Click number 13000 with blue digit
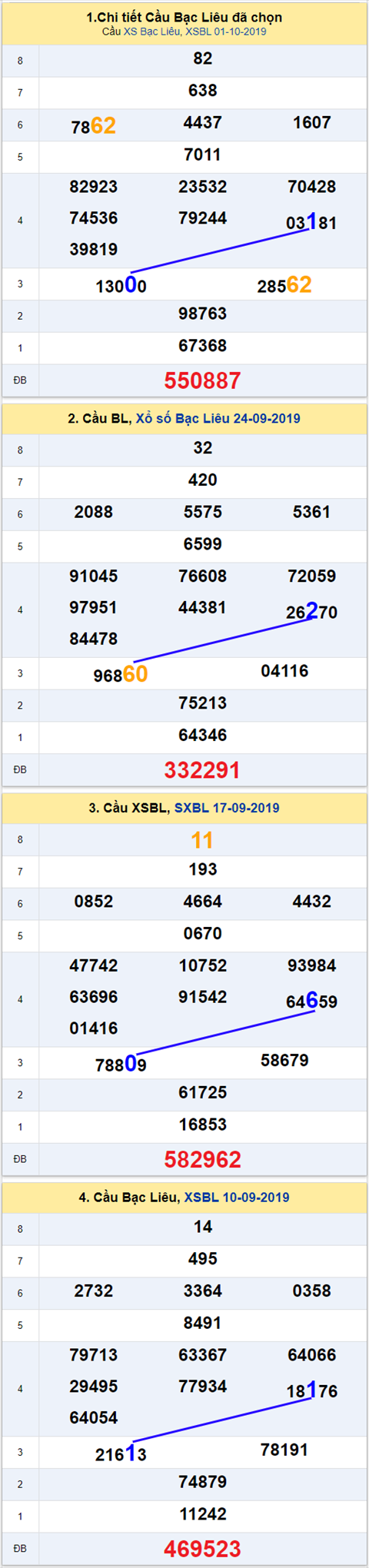Image resolution: width=369 pixels, height=1568 pixels. [121, 285]
